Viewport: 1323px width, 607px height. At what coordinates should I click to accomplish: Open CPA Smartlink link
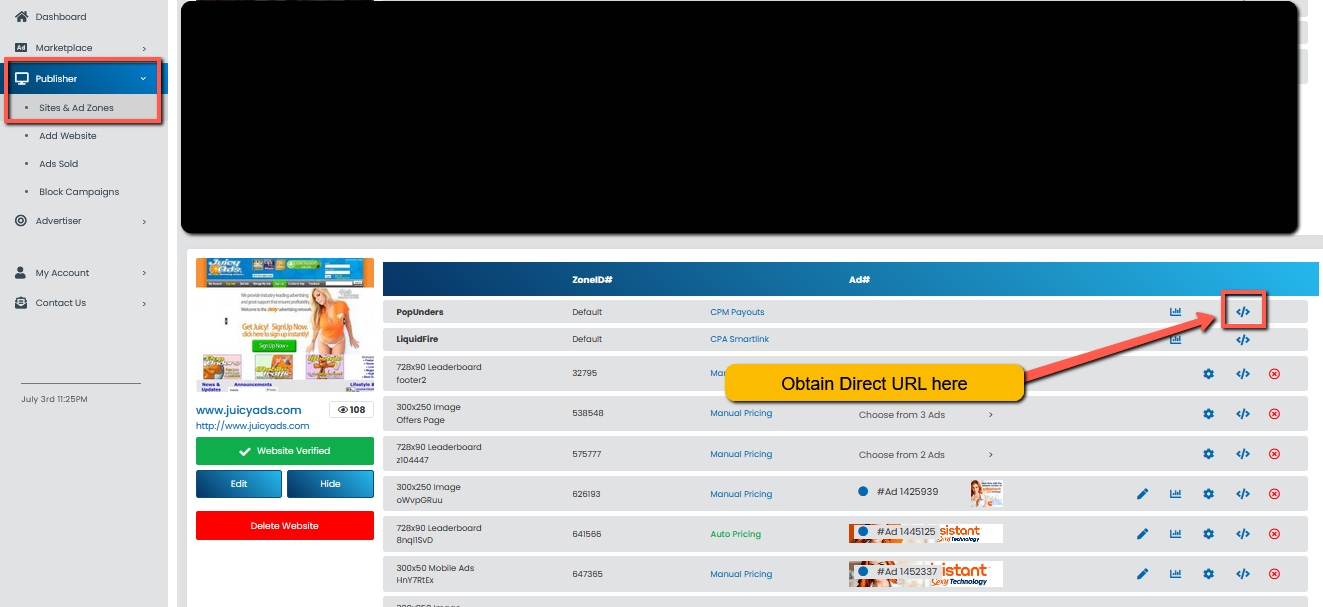[x=740, y=339]
